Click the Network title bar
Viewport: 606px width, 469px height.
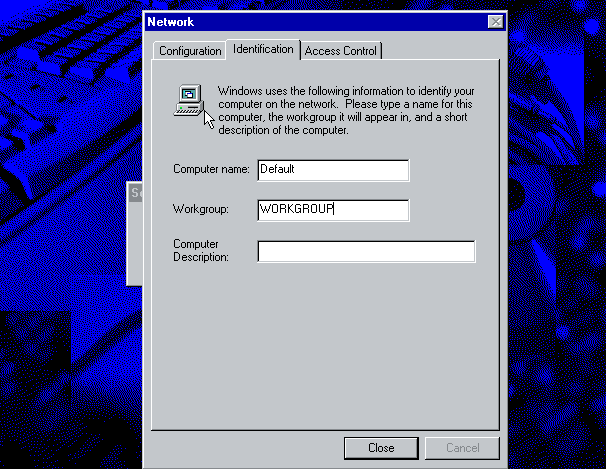coord(300,22)
